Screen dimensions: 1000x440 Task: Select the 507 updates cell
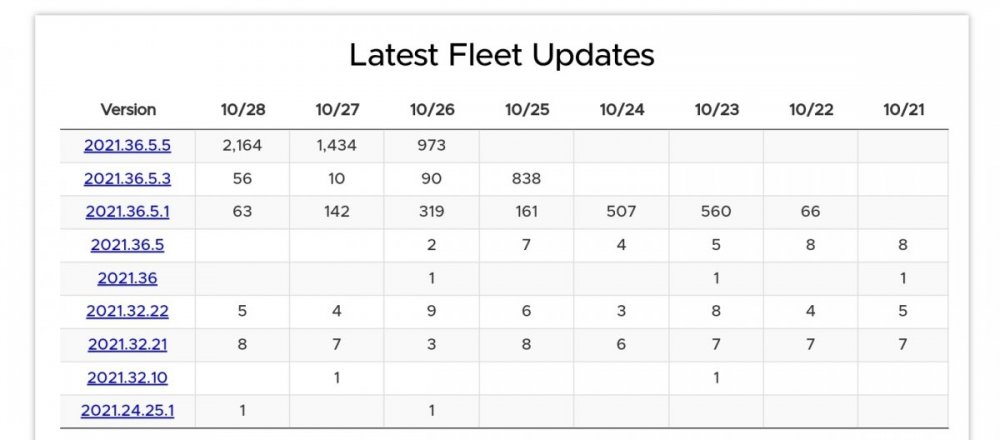(x=621, y=212)
